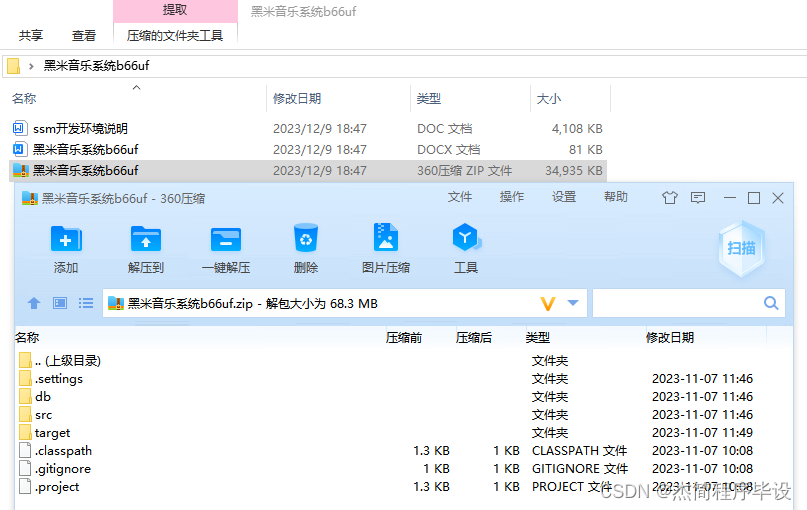Click the orange V icon in path bar
807x510 pixels.
(x=548, y=304)
